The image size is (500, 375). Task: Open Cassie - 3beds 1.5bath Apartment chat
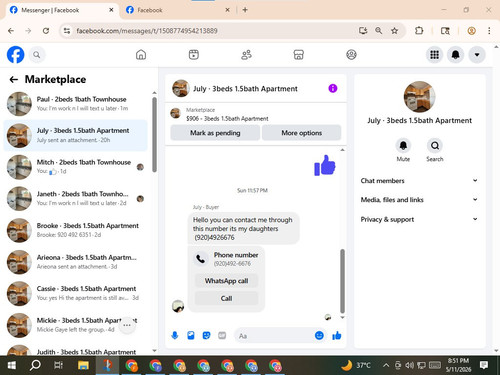click(76, 293)
